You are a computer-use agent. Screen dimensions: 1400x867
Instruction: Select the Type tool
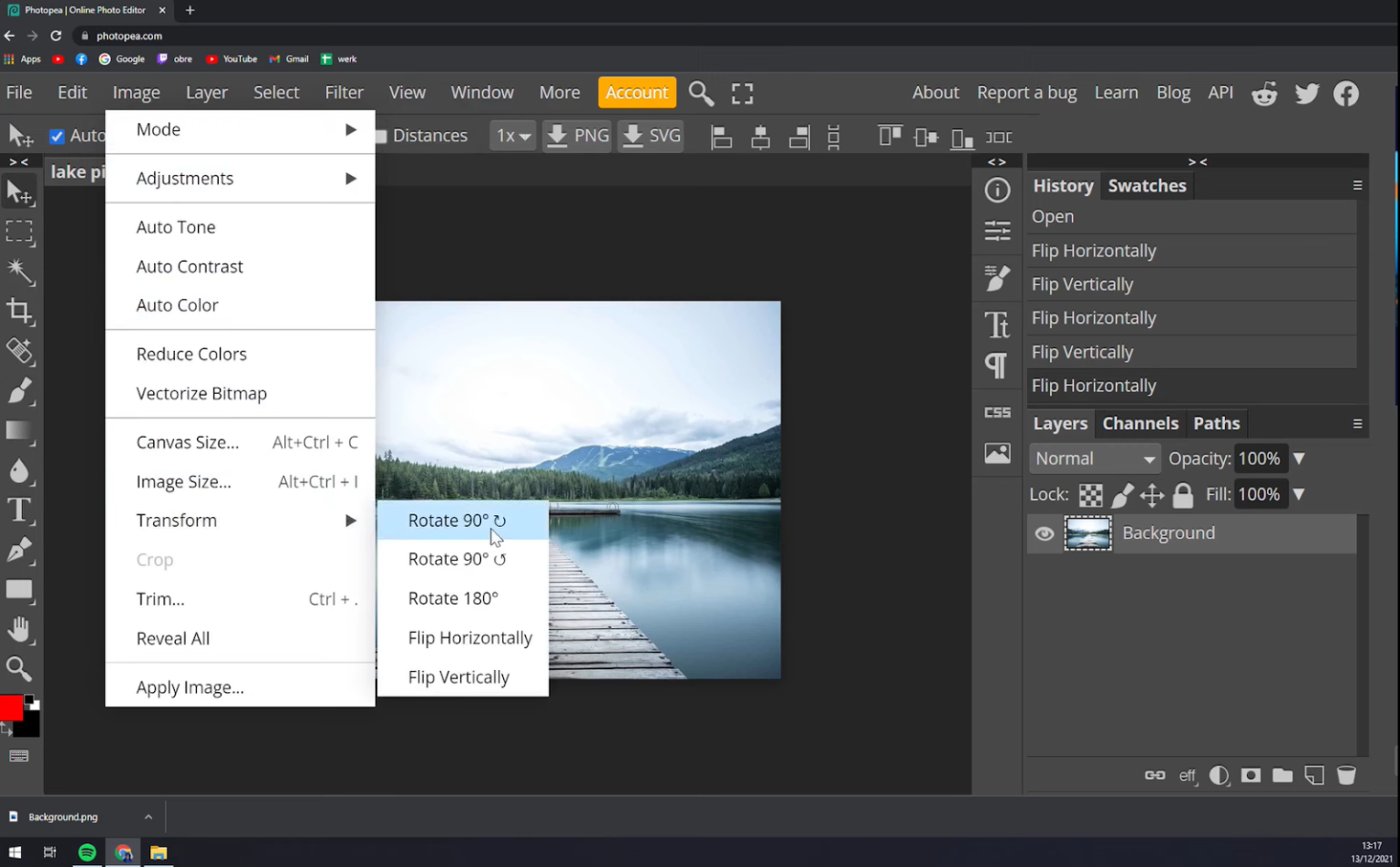coord(20,511)
